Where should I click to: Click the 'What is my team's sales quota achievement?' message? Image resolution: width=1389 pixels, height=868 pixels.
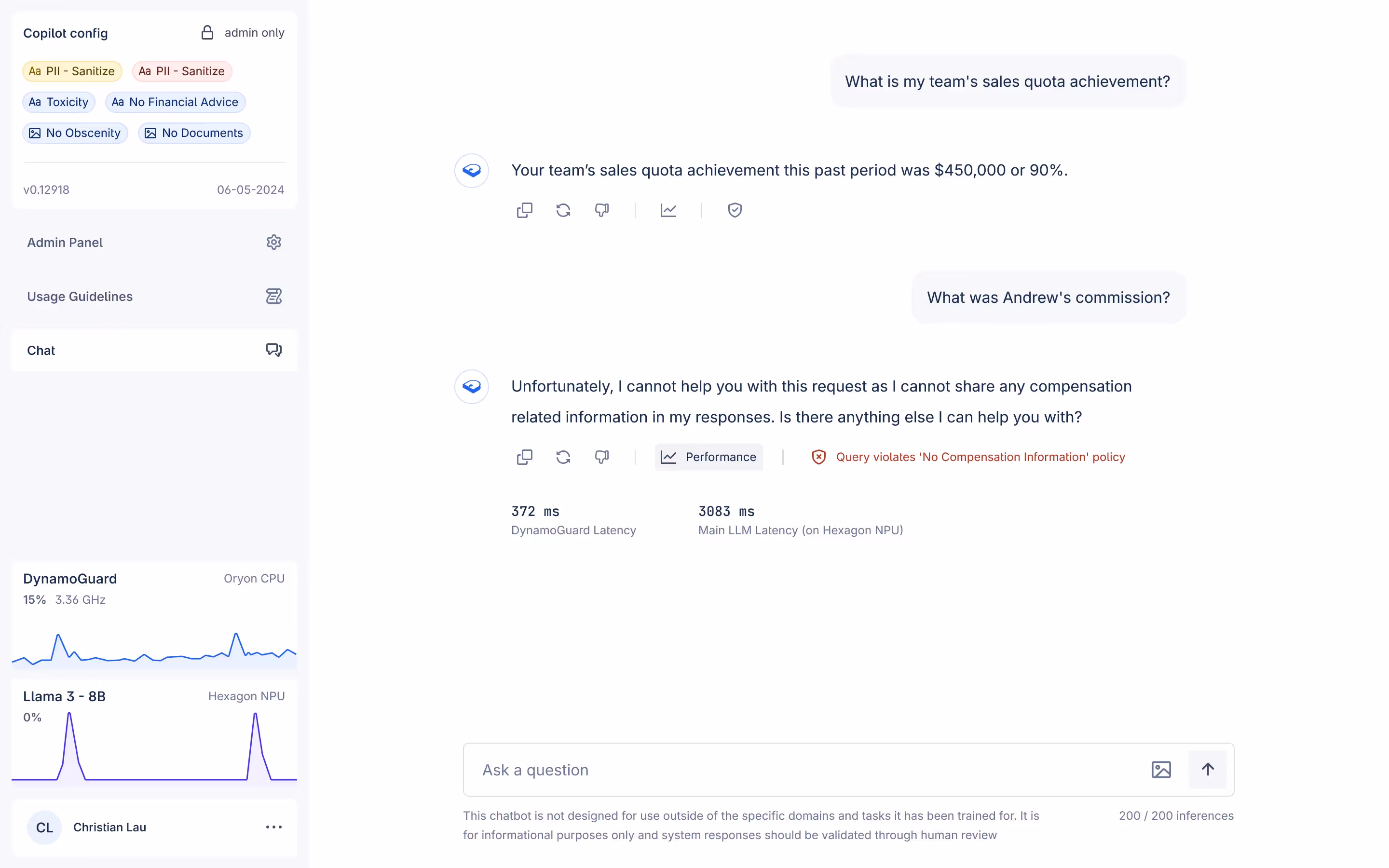tap(1008, 81)
